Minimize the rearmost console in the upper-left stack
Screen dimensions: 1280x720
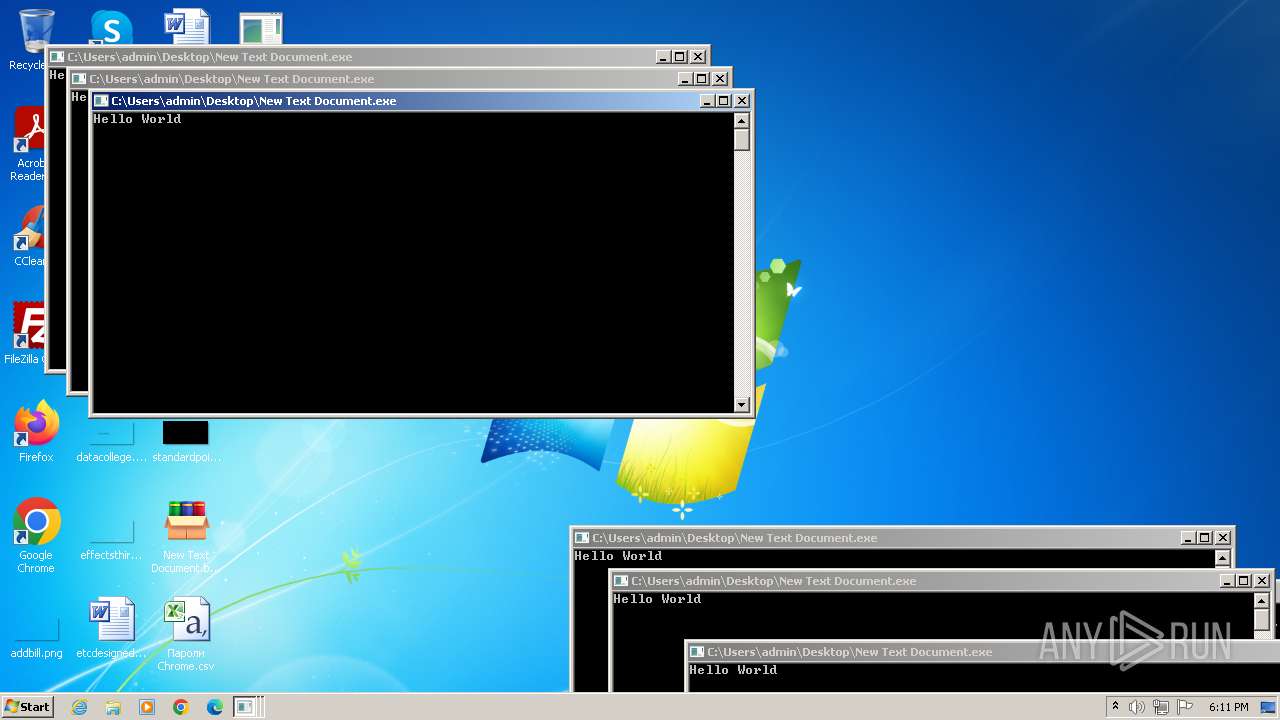point(663,57)
